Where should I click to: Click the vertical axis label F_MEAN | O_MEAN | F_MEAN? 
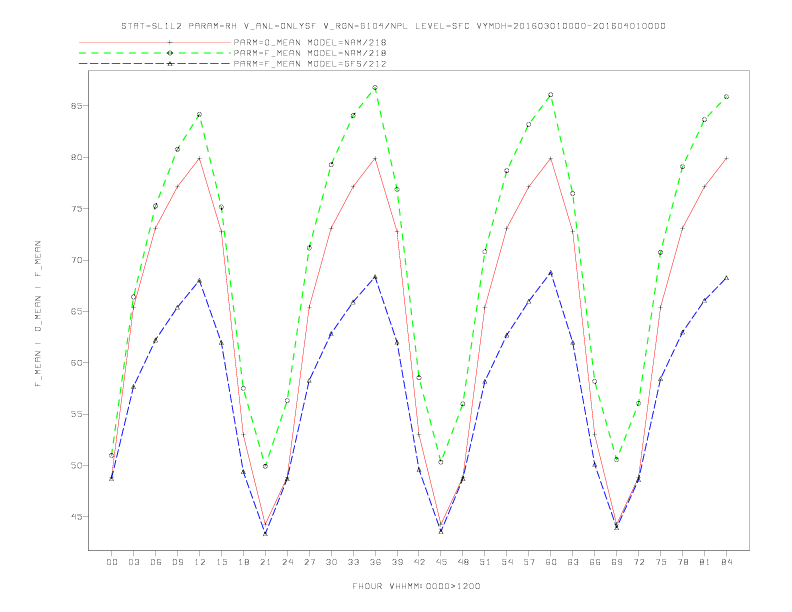tap(38, 314)
